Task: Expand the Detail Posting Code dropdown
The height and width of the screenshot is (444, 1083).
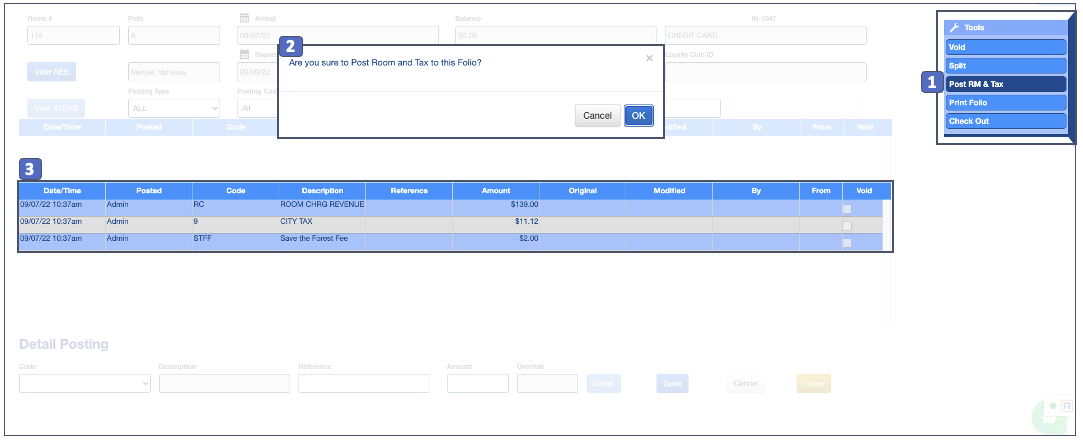Action: pyautogui.click(x=85, y=383)
